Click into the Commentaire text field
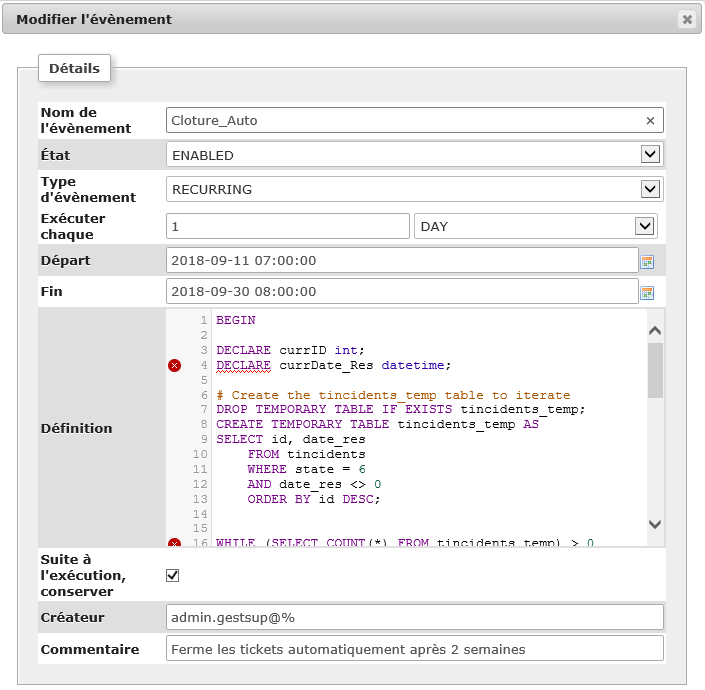The height and width of the screenshot is (690, 705). [x=414, y=649]
